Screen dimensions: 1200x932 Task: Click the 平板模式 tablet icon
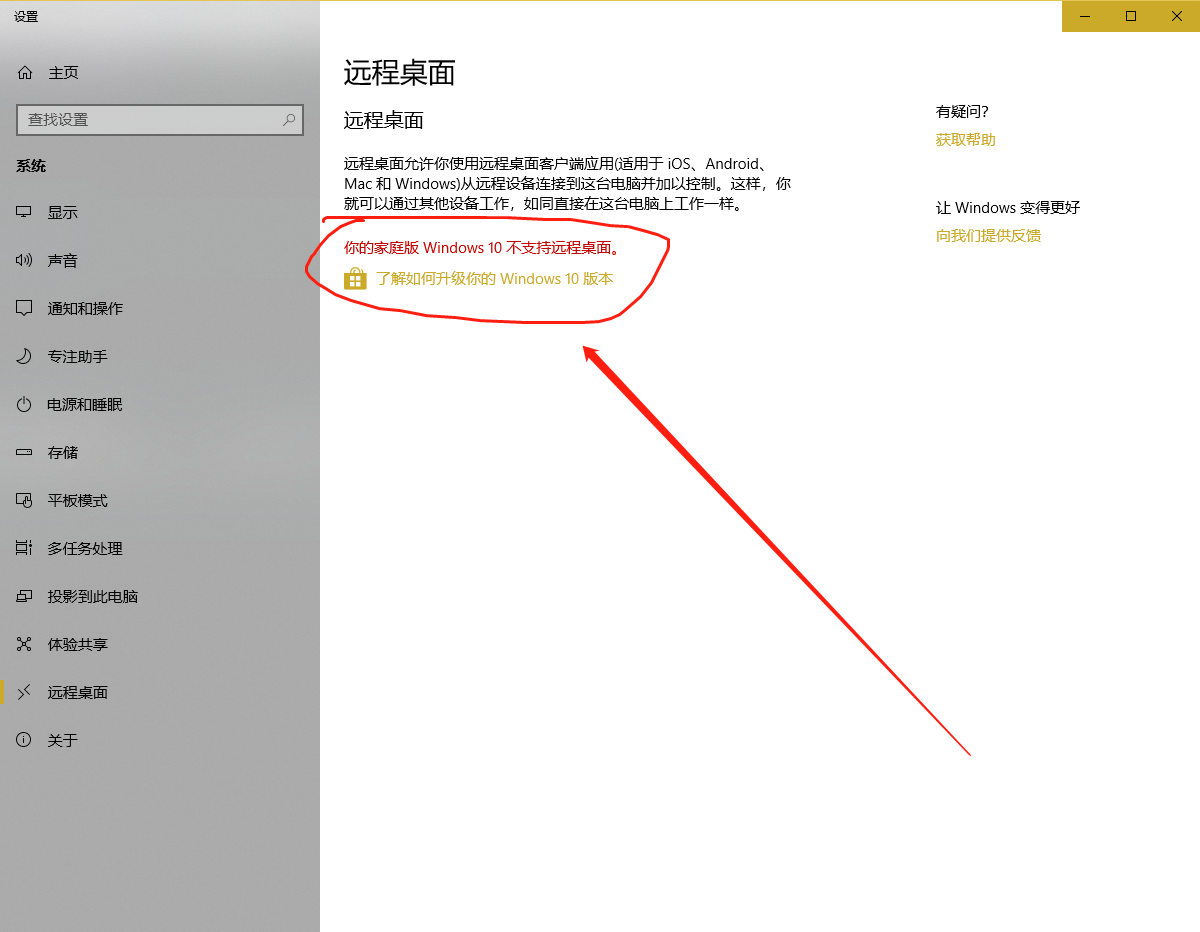click(25, 501)
